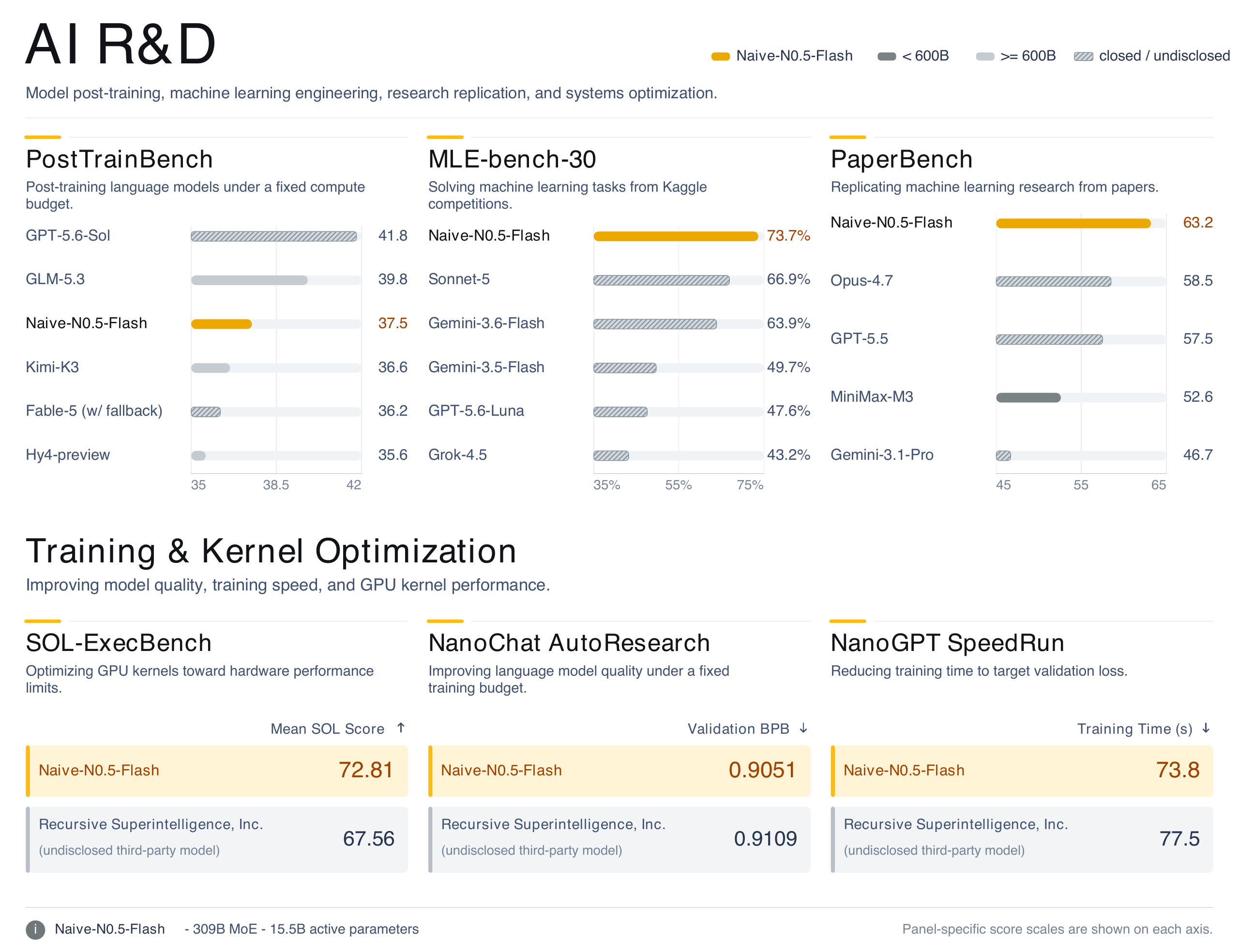
Task: Click the dark gray < 600B legend swatch
Action: pos(886,56)
